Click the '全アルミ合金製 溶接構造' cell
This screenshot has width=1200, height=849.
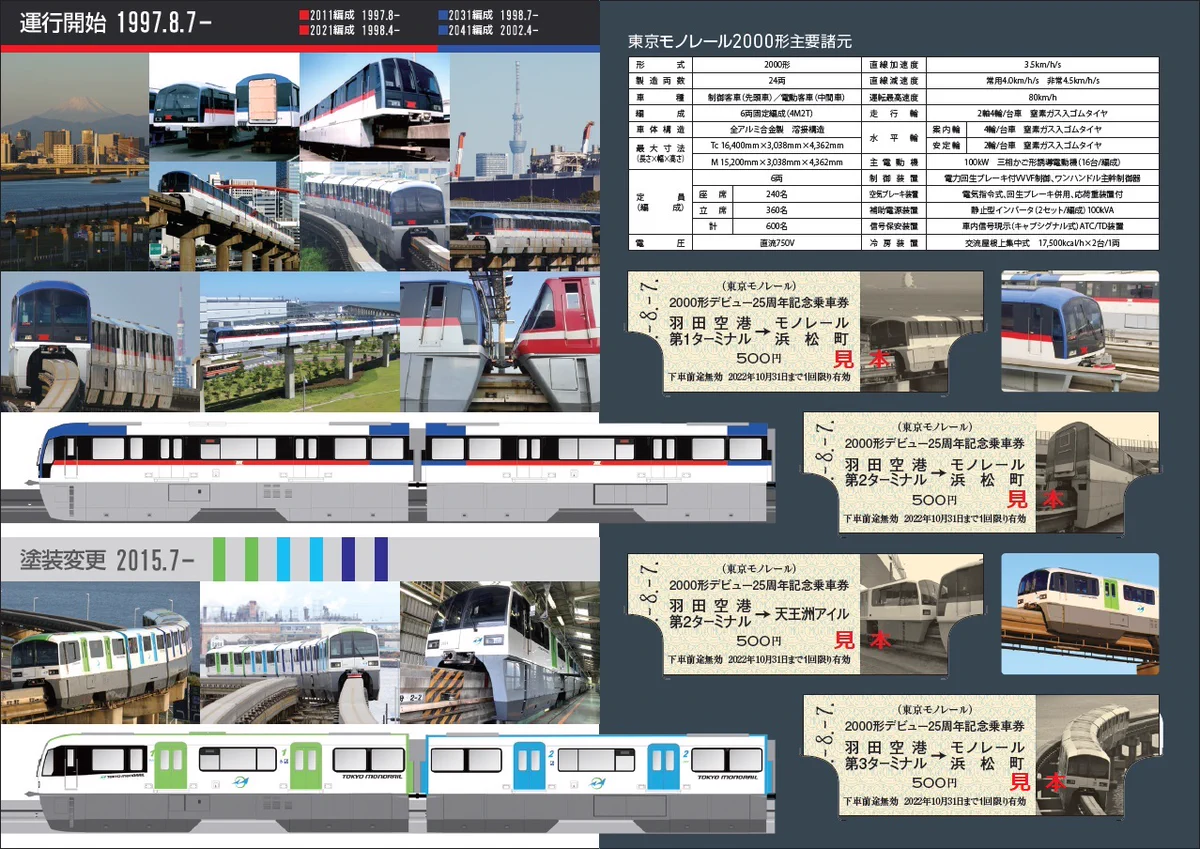pos(777,130)
